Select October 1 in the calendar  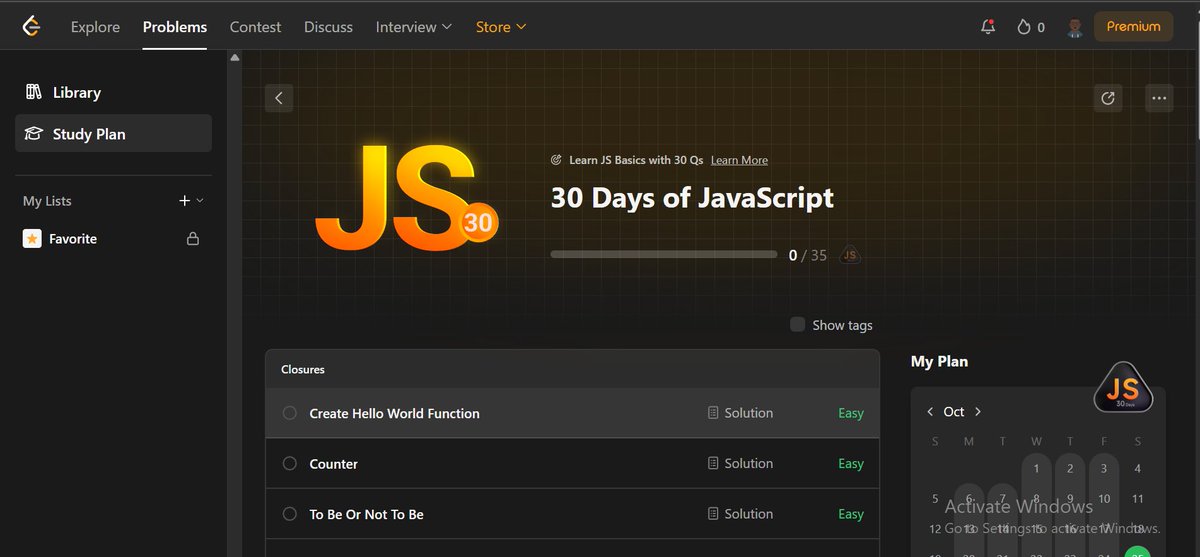(1036, 468)
